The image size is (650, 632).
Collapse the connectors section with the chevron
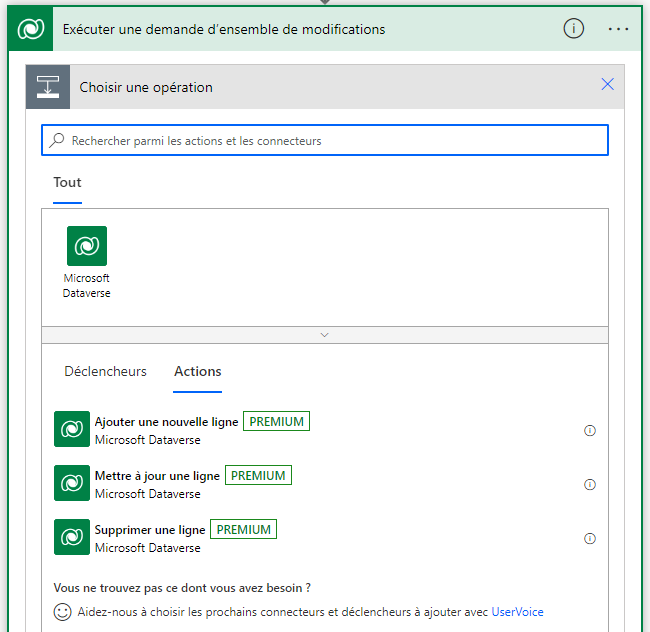(325, 335)
